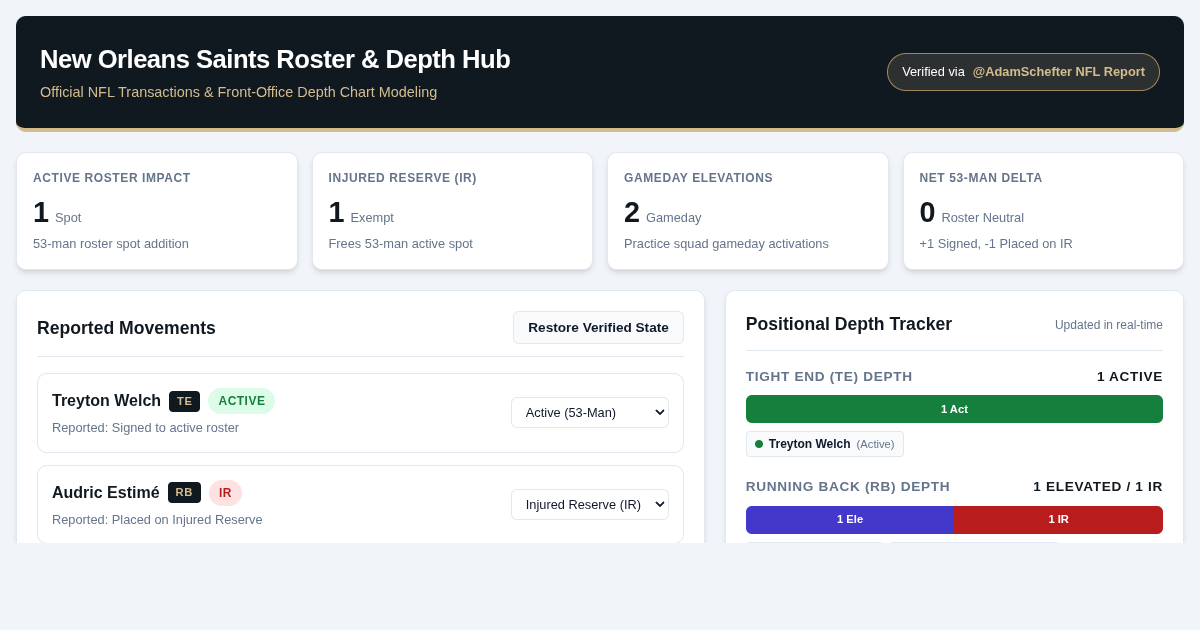Click the 1 ELEVATED / 1 IR text
Image resolution: width=1200 pixels, height=630 pixels.
(x=1098, y=487)
